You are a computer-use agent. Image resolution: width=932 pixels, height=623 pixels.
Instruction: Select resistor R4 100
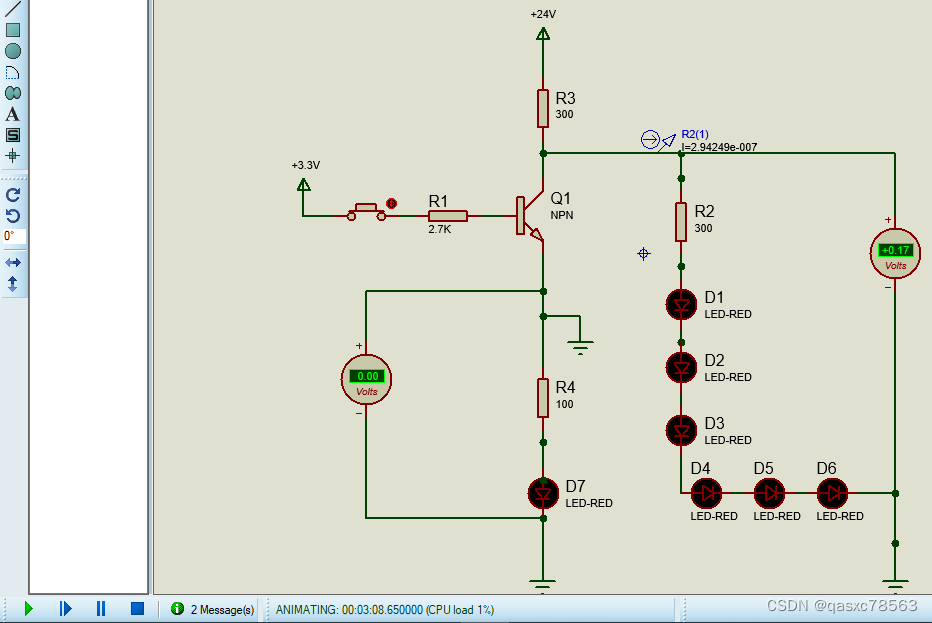[x=543, y=398]
